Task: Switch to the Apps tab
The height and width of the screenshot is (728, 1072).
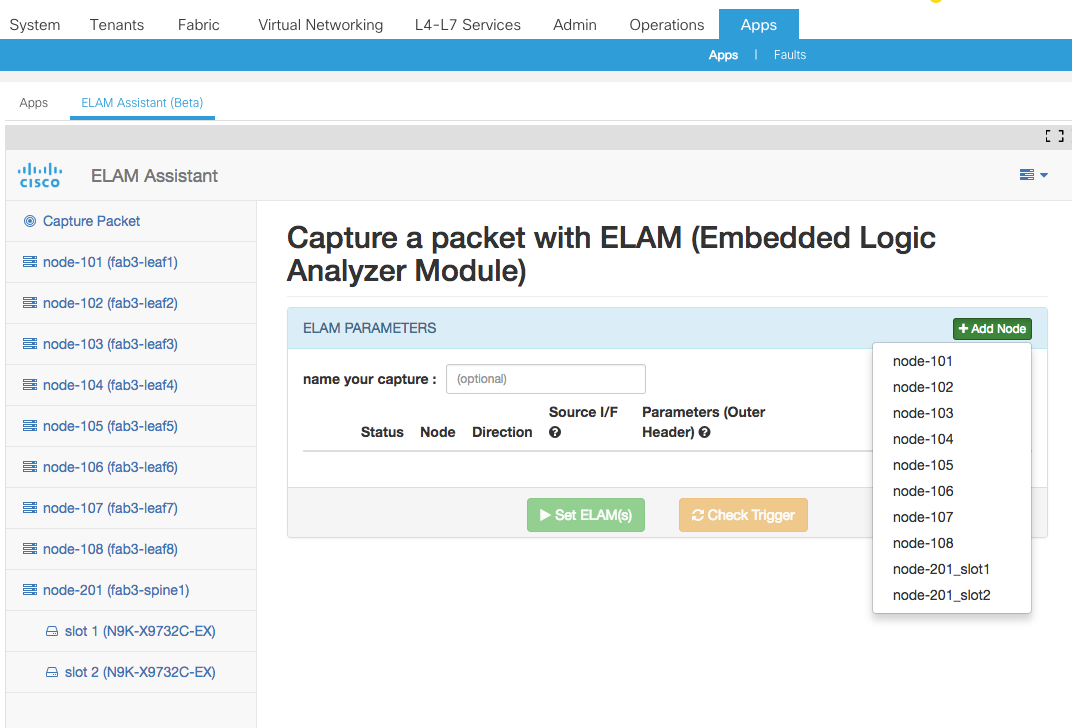Action: click(x=33, y=103)
